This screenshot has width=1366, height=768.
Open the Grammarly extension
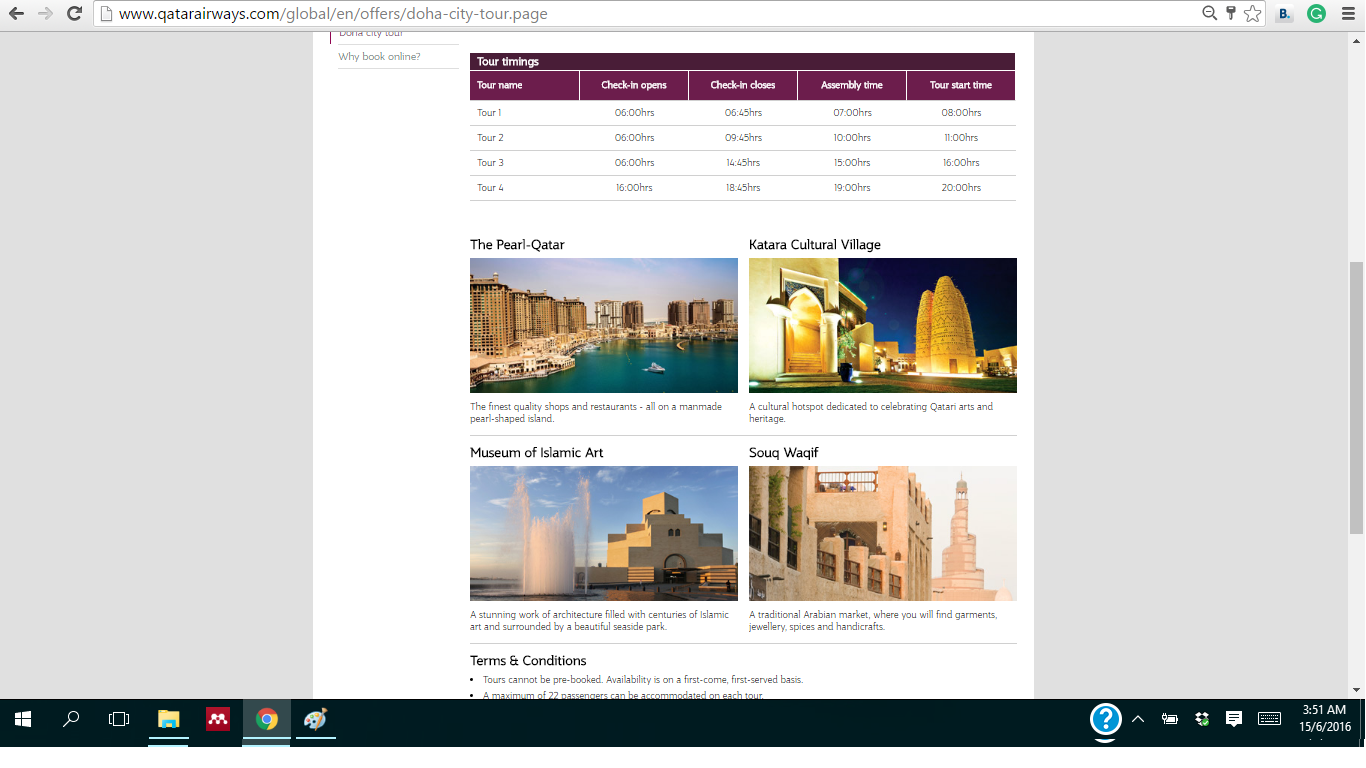pyautogui.click(x=1316, y=15)
